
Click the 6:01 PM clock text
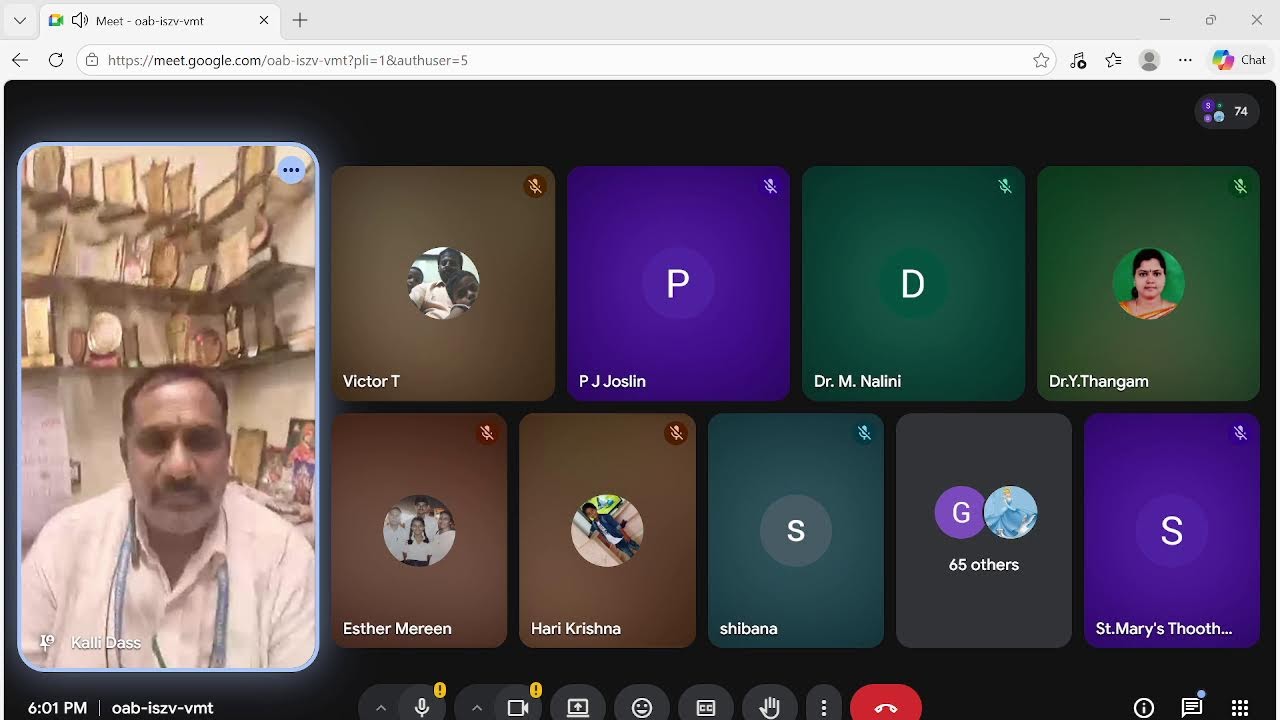pos(57,707)
